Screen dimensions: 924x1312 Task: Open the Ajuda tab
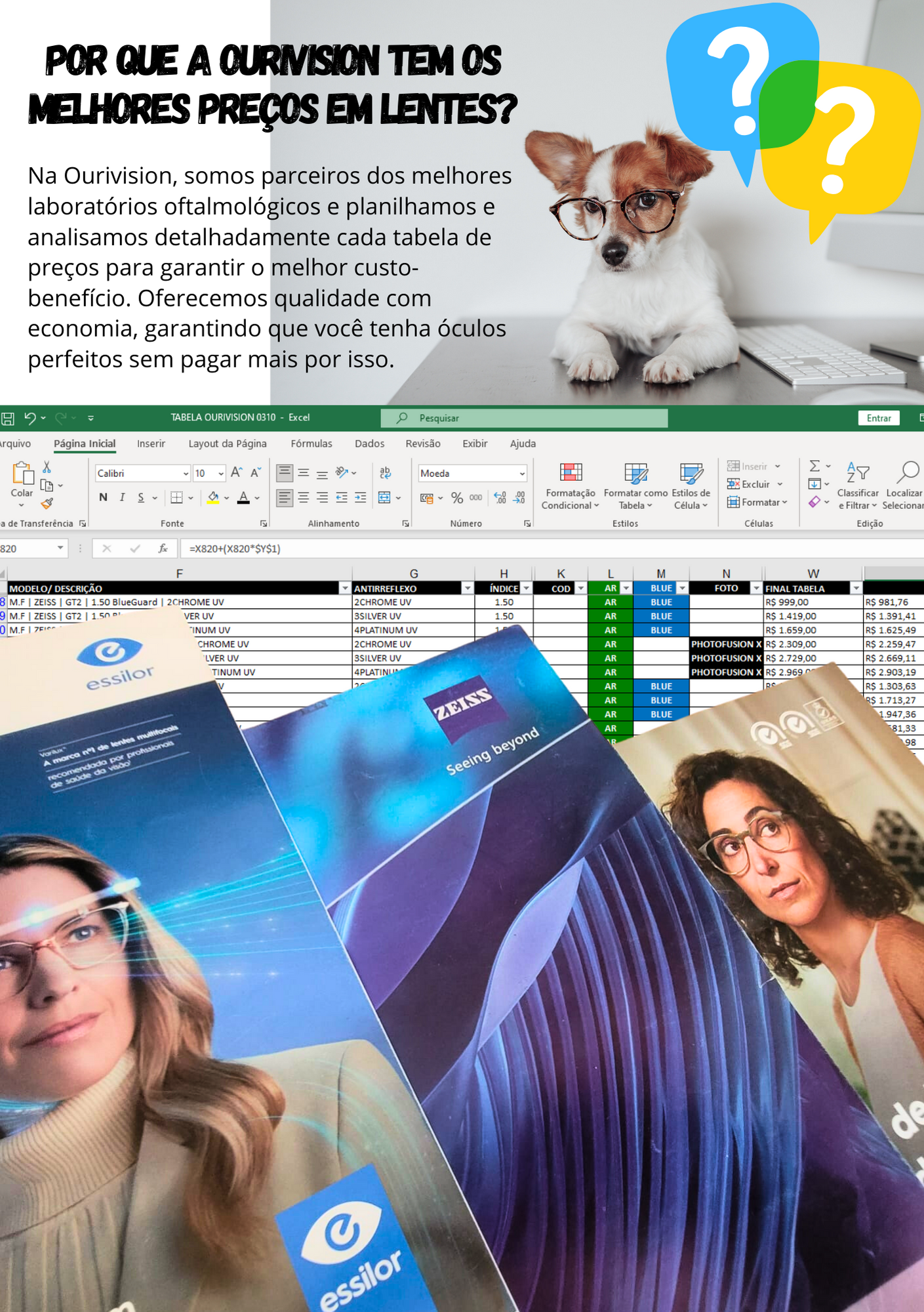523,443
